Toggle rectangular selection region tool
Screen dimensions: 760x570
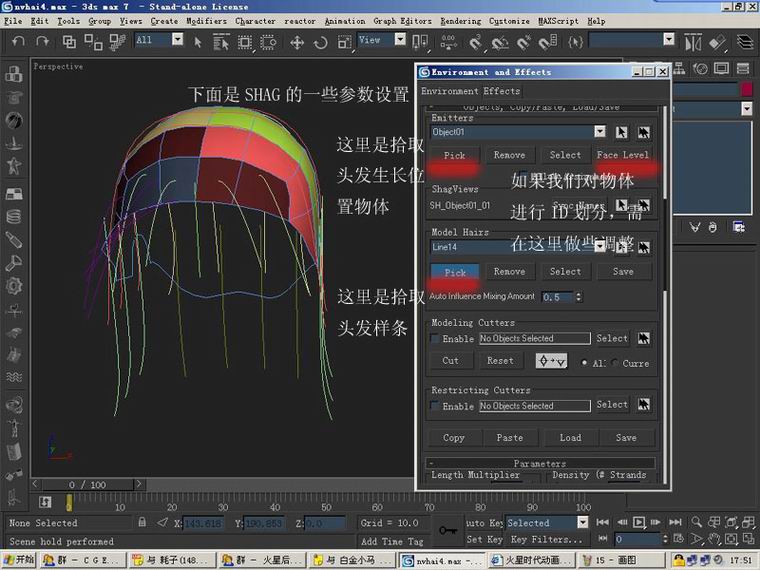click(x=245, y=43)
